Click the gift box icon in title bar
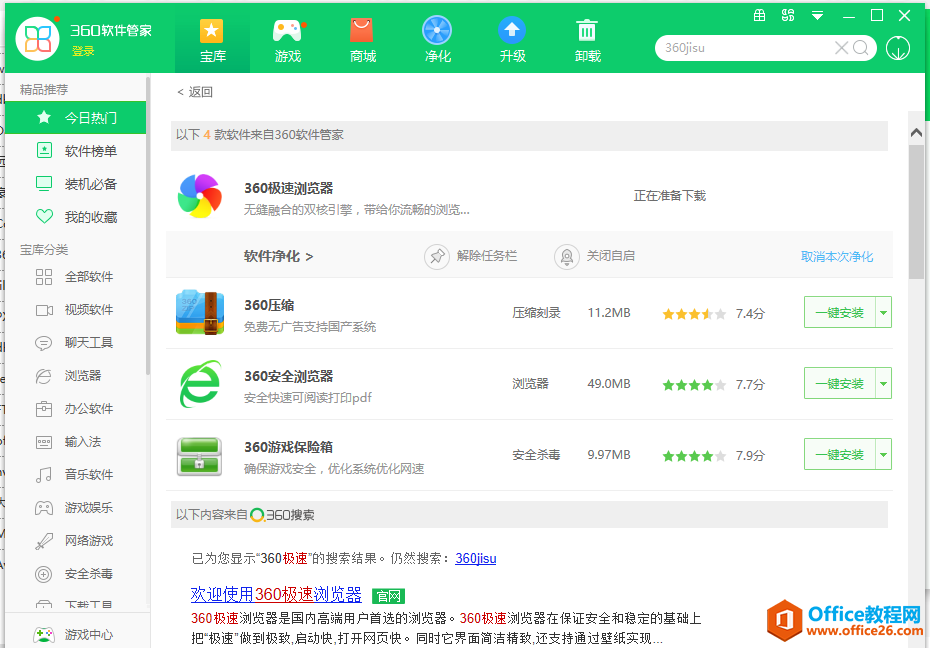Viewport: 930px width, 648px height. pyautogui.click(x=759, y=15)
